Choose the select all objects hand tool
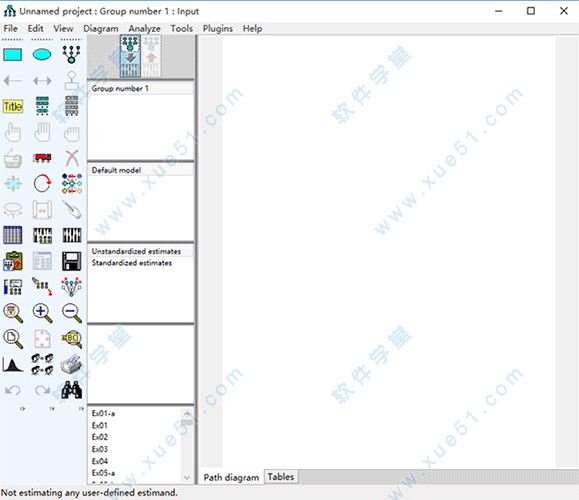Viewport: 579px width, 500px height. (42, 132)
